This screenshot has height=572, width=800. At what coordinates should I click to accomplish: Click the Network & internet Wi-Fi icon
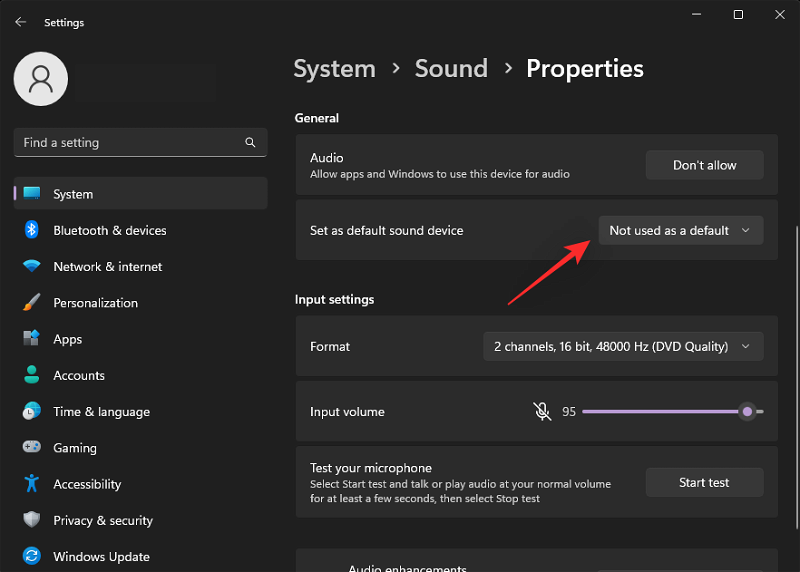pyautogui.click(x=32, y=267)
